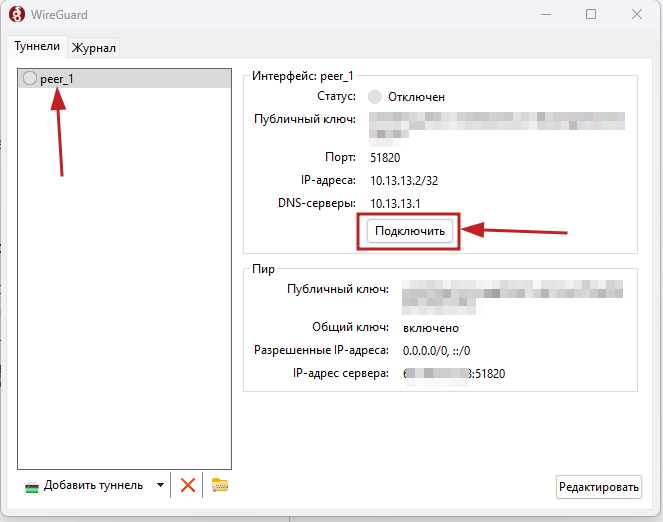Click the grey status circle beside peer_1
Screen dimensions: 663x522
(30, 78)
